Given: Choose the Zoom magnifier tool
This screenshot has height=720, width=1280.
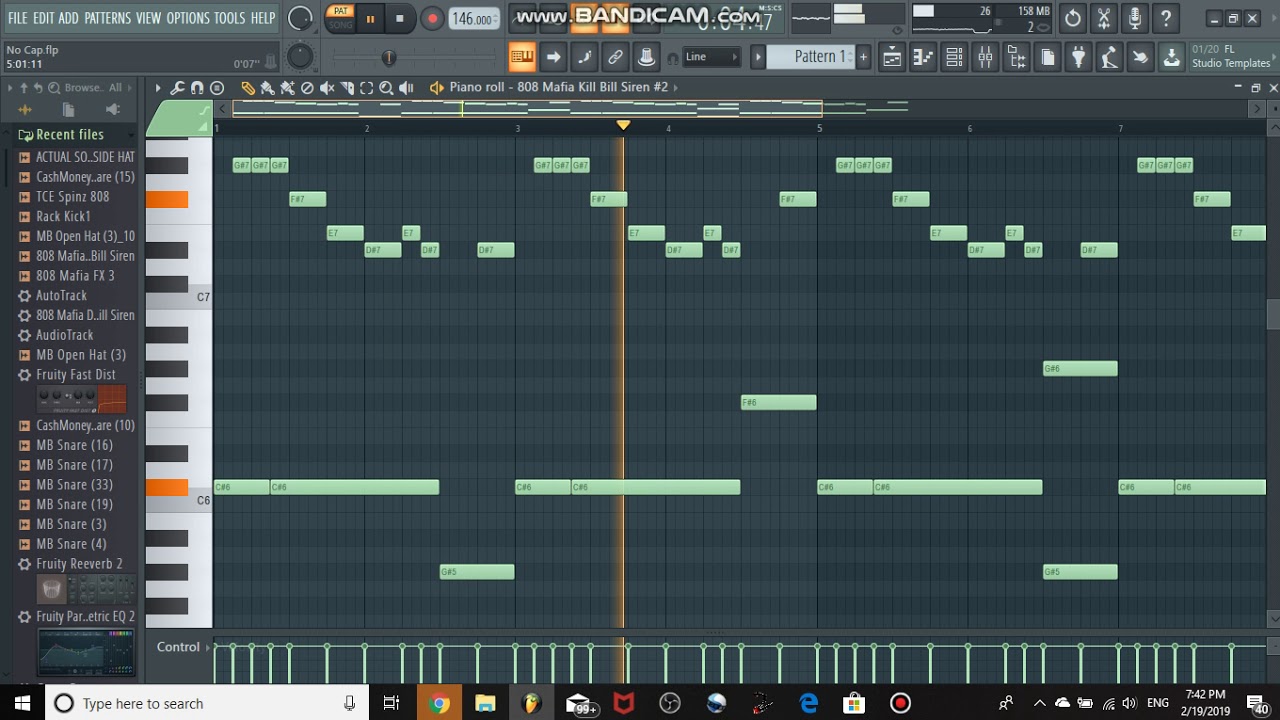Looking at the screenshot, I should pyautogui.click(x=386, y=88).
